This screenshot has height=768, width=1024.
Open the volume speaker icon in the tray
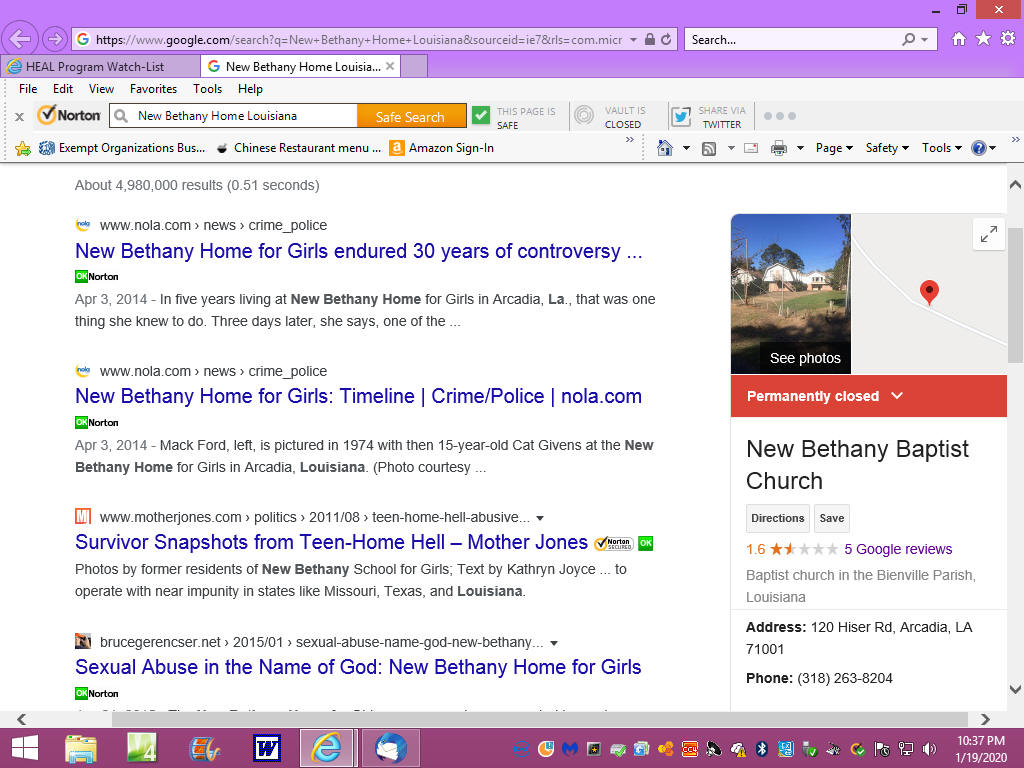click(x=929, y=749)
